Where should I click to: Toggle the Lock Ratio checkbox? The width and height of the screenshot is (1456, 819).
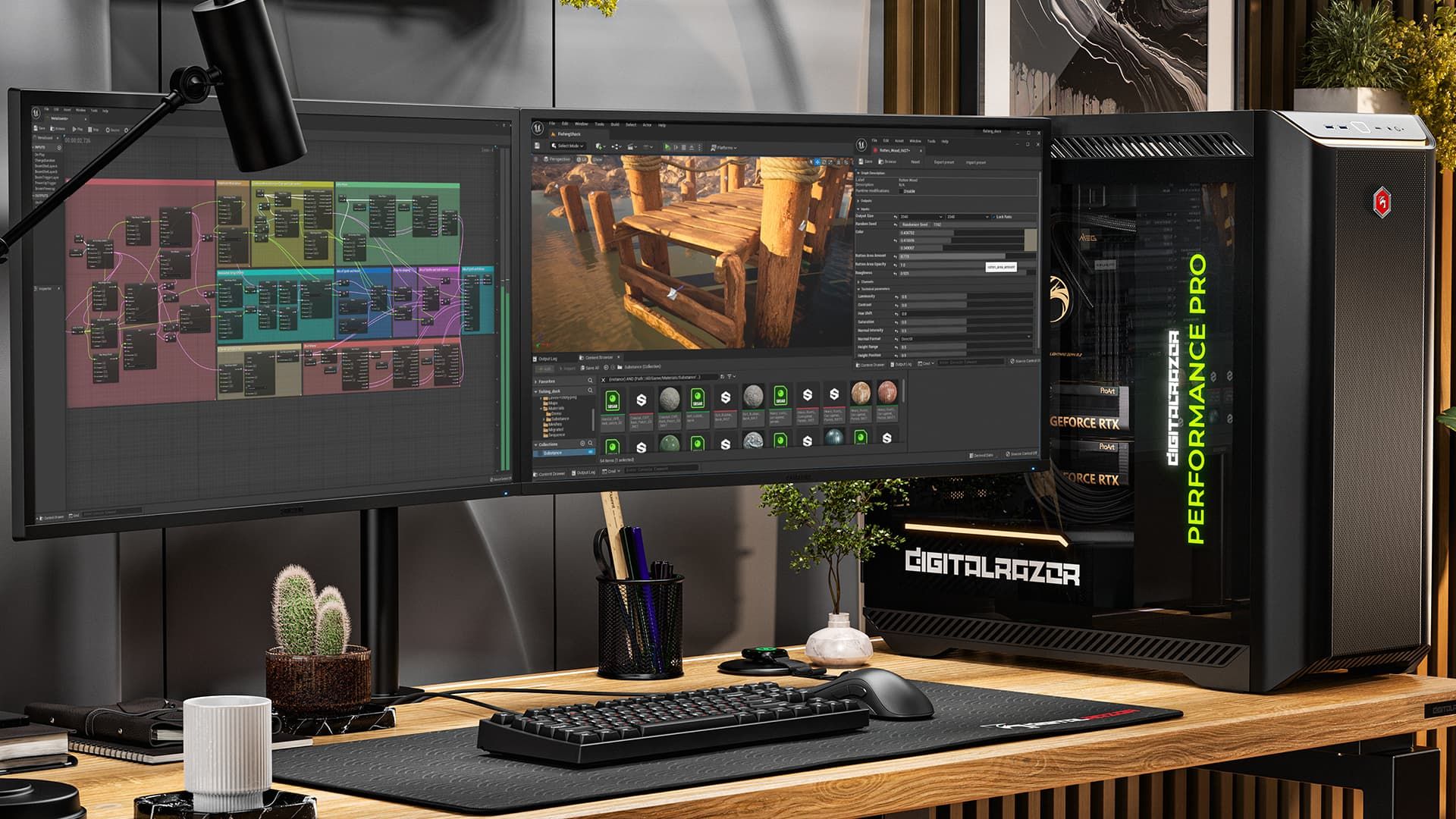tap(993, 217)
